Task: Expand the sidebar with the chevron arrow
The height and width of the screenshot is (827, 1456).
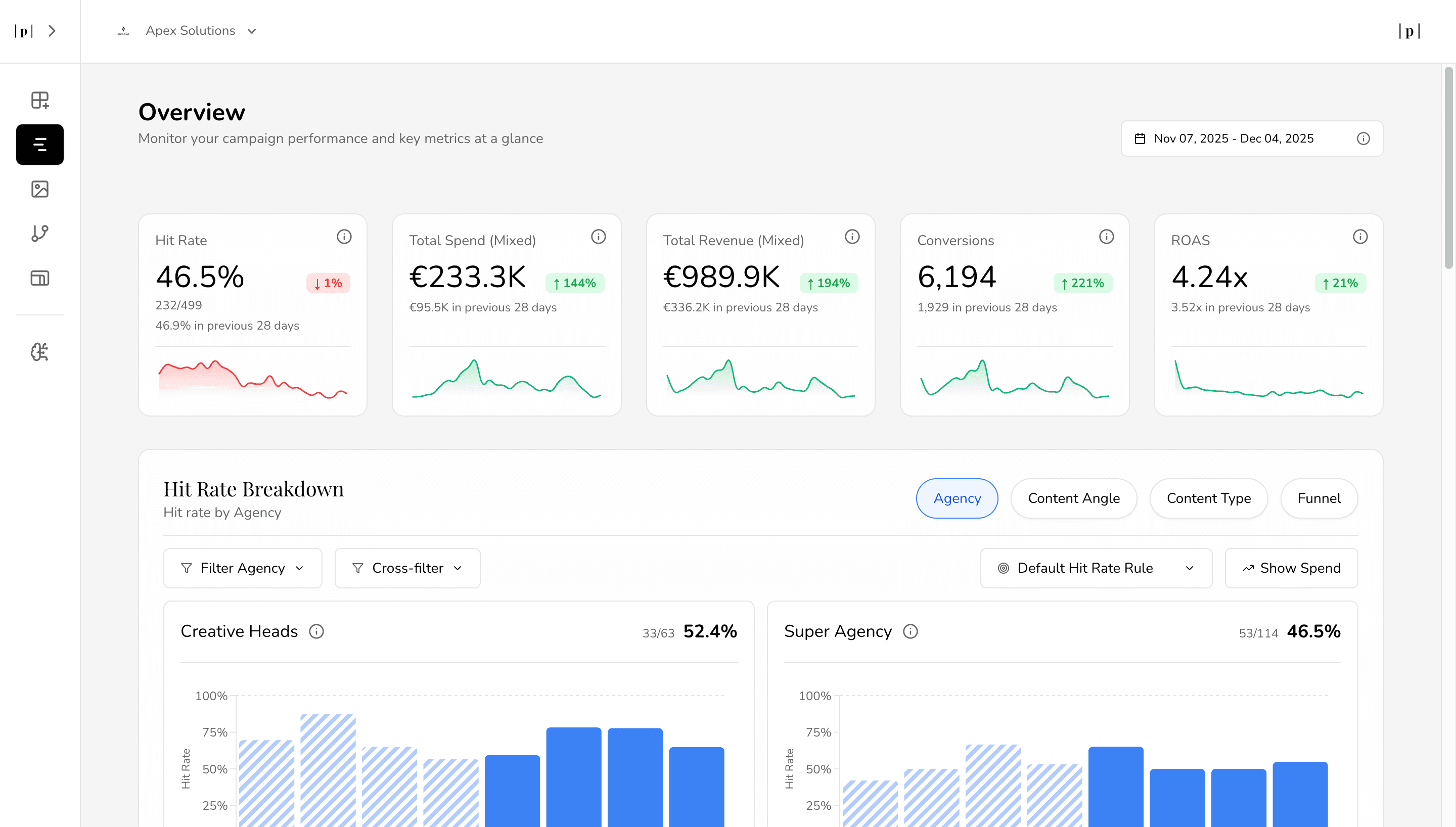Action: coord(52,31)
